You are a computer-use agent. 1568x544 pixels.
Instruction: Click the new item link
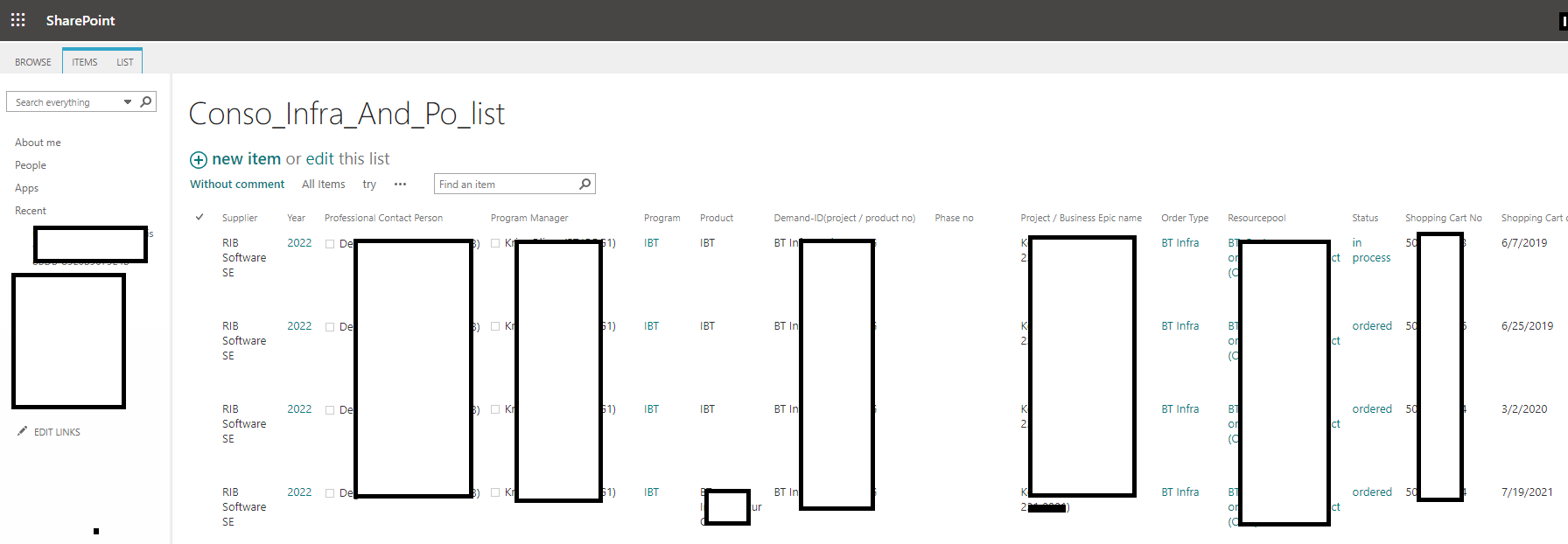coord(246,159)
